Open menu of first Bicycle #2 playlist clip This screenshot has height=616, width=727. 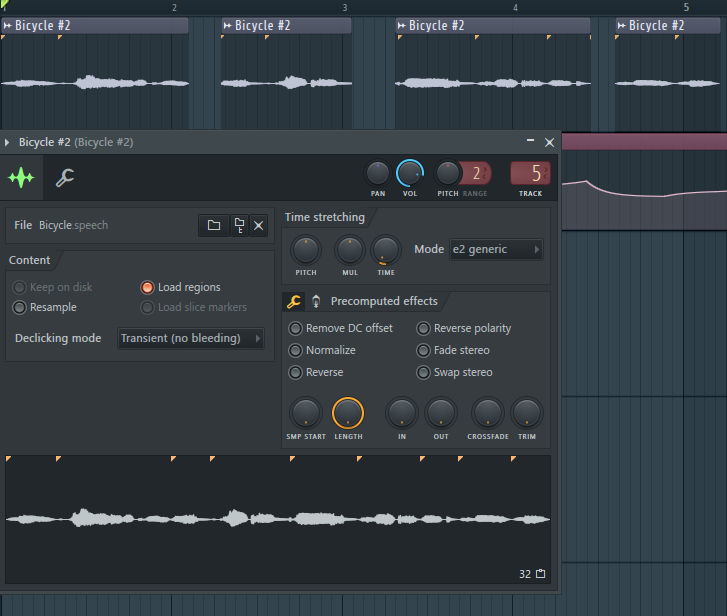7,25
